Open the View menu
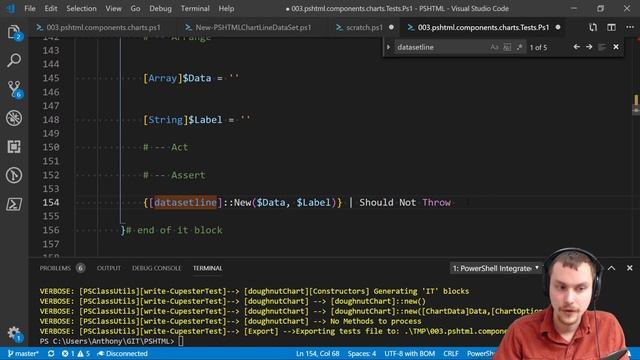Viewport: 640px width, 360px height. (113, 8)
